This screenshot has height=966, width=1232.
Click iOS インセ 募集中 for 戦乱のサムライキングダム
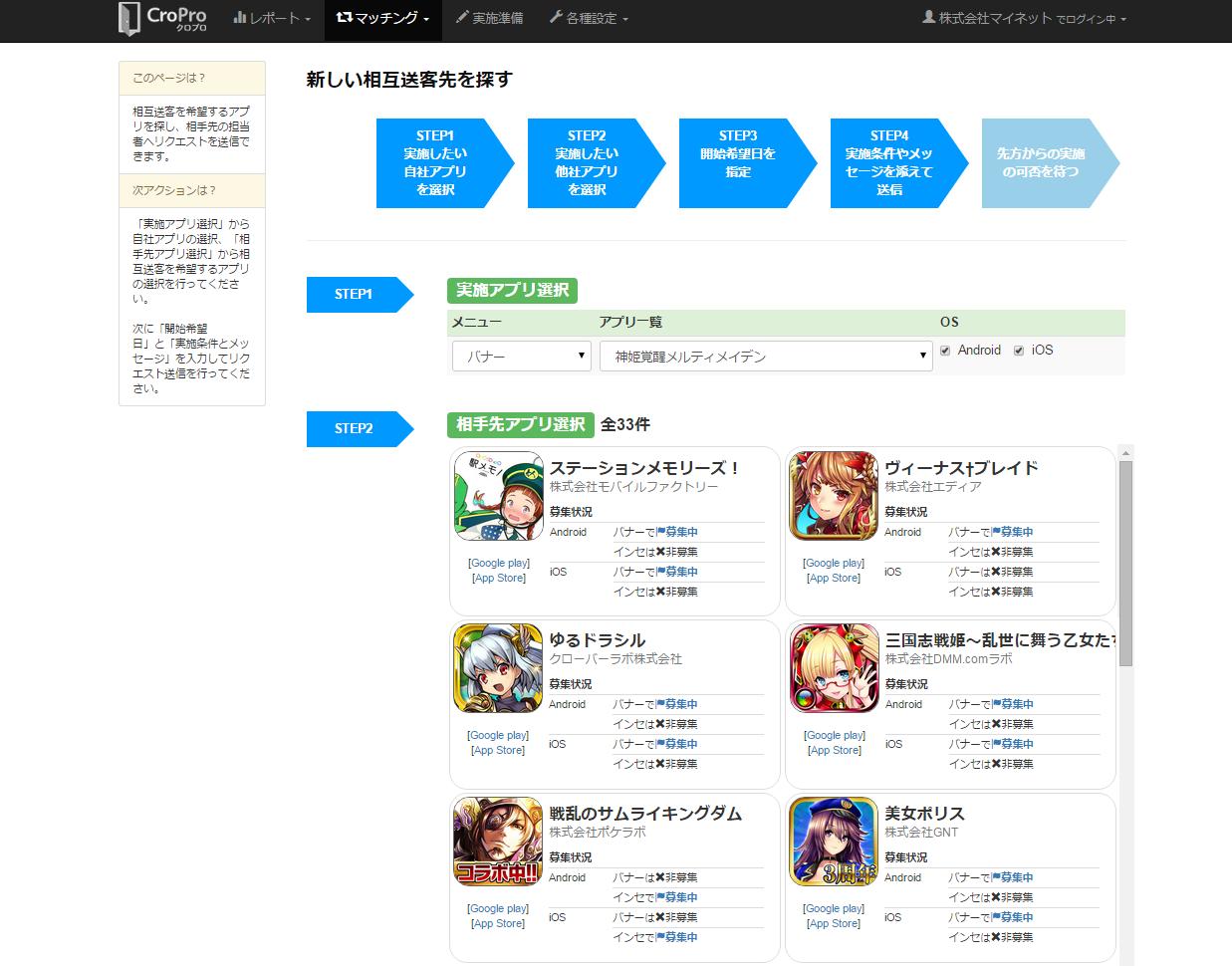pyautogui.click(x=677, y=937)
